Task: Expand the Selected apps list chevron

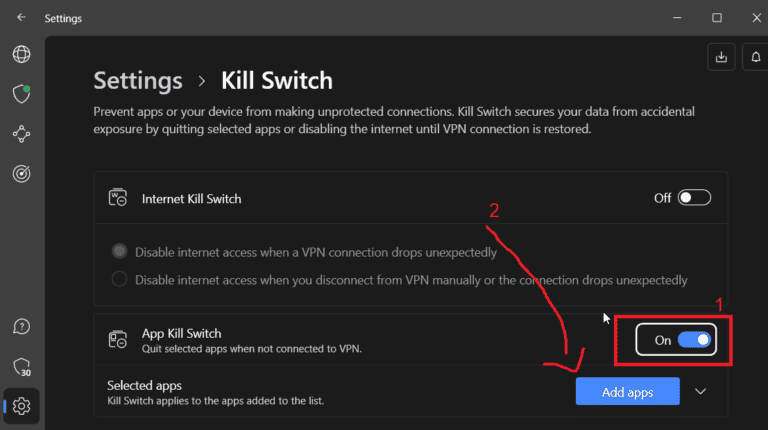Action: pos(700,391)
